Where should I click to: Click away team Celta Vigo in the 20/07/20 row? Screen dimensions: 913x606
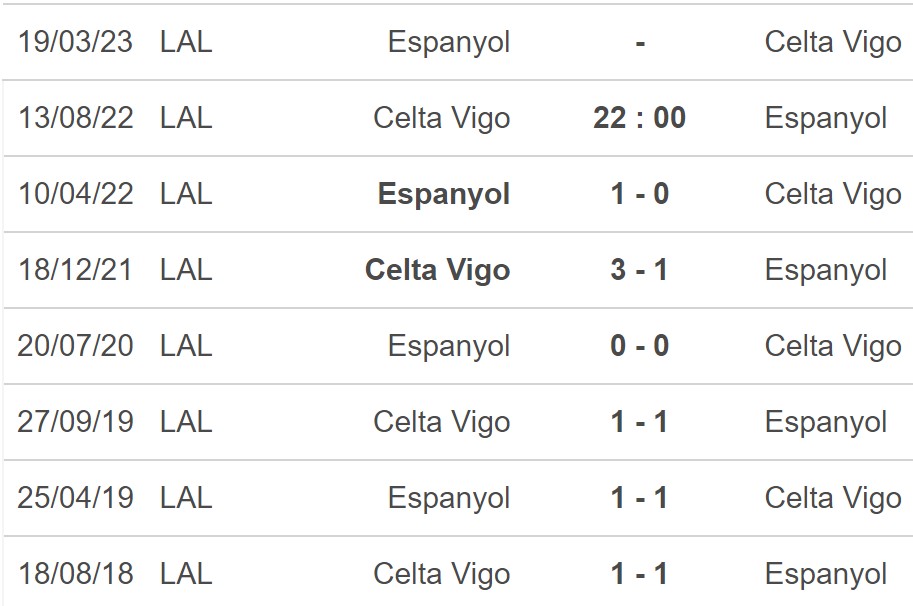coord(833,346)
